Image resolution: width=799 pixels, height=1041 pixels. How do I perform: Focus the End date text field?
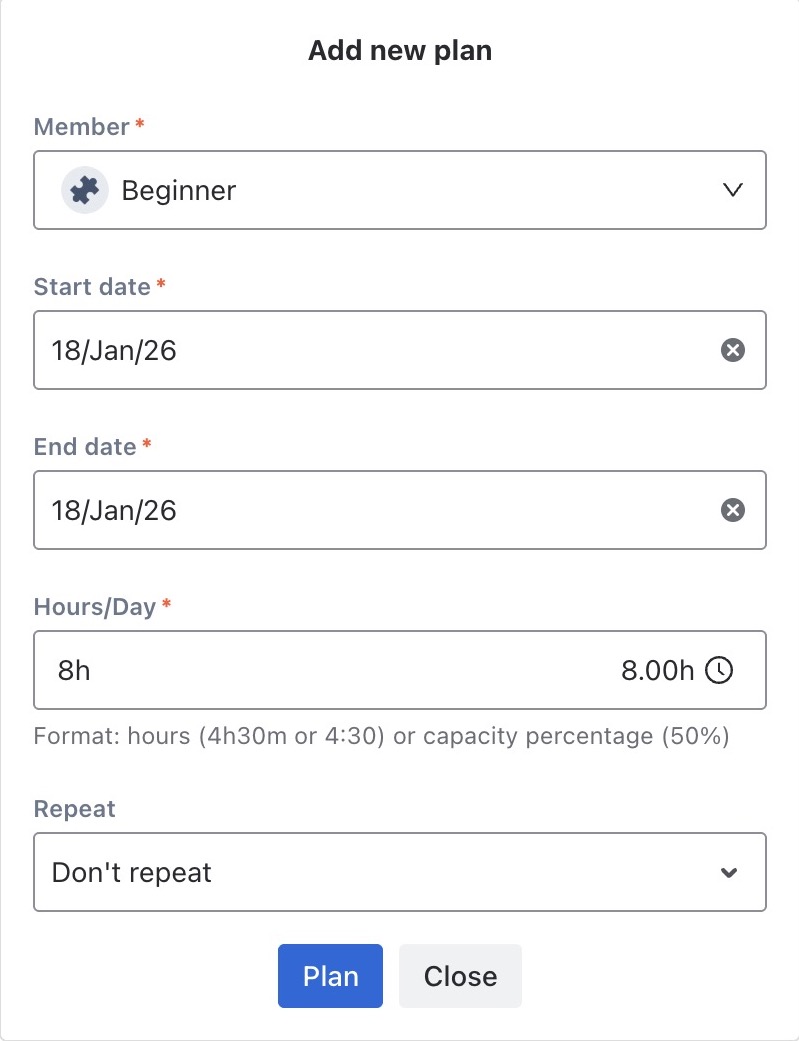pyautogui.click(x=370, y=510)
